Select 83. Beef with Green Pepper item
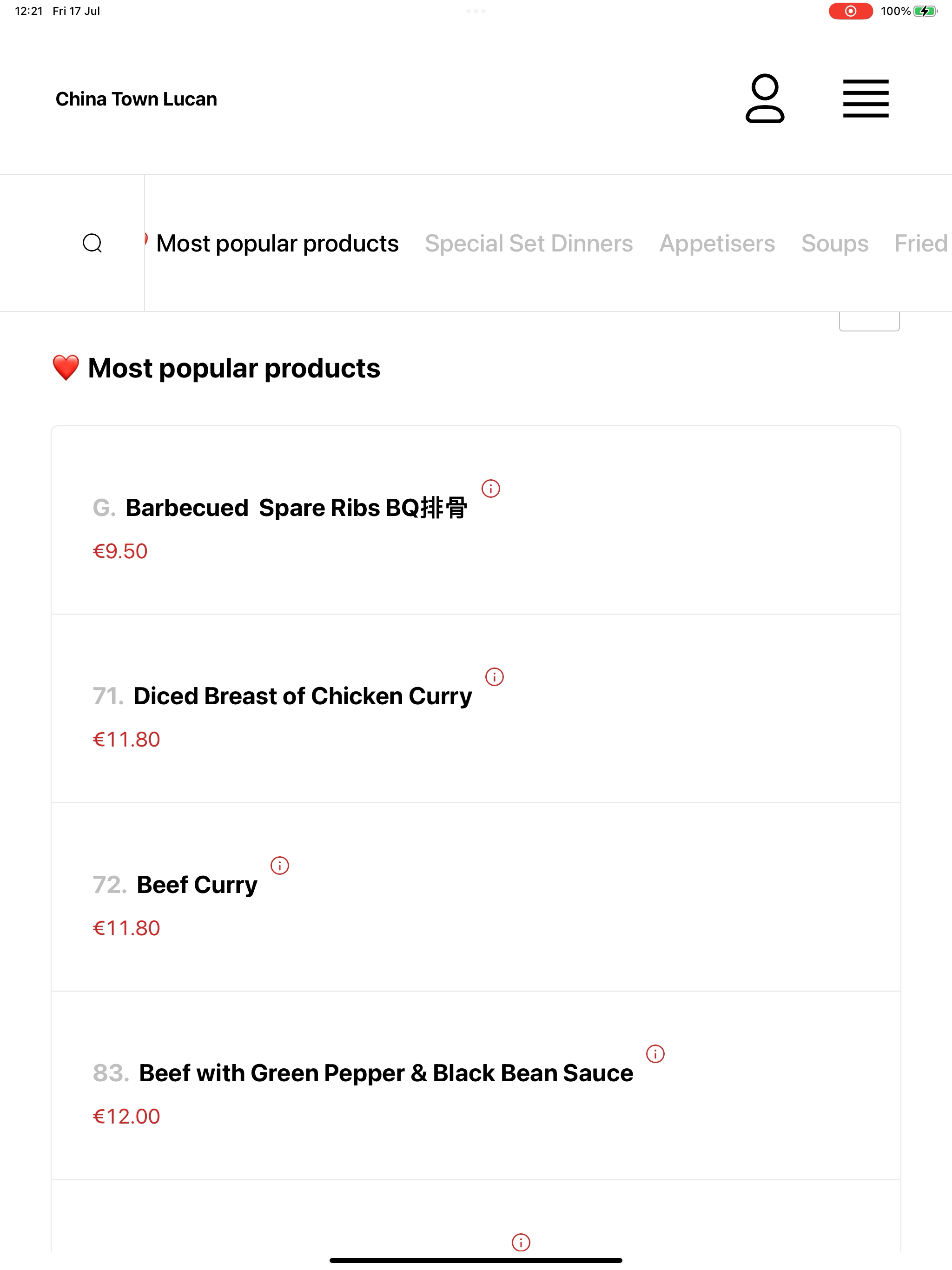Viewport: 952px width, 1270px height. (x=476, y=1086)
